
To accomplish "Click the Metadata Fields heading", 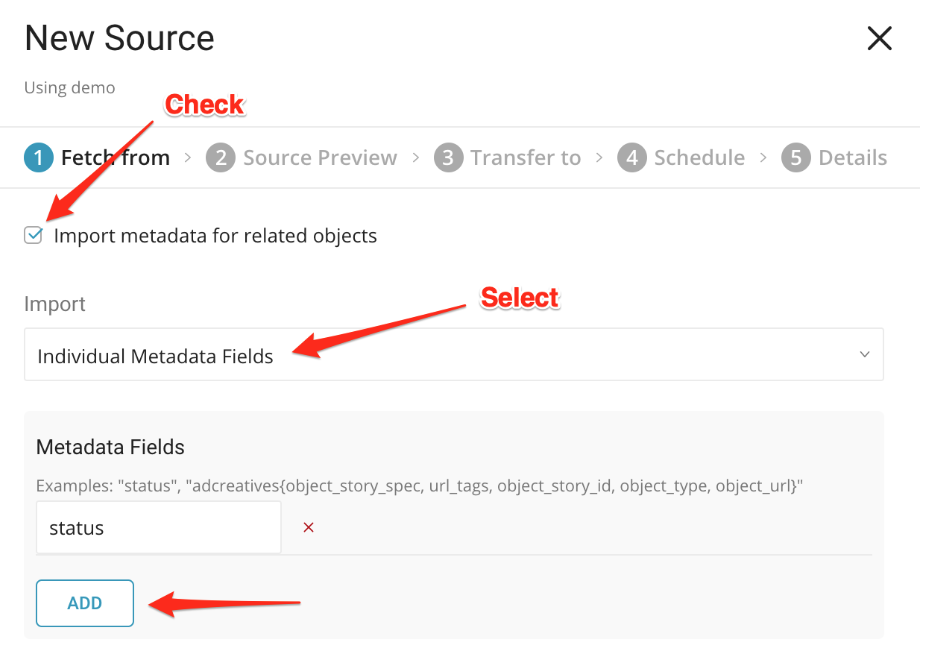I will click(x=110, y=447).
